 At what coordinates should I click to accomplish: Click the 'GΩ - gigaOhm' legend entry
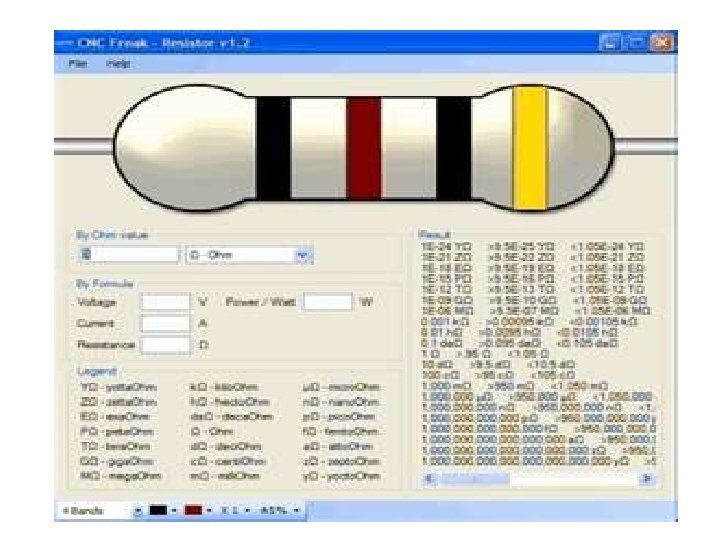117,461
